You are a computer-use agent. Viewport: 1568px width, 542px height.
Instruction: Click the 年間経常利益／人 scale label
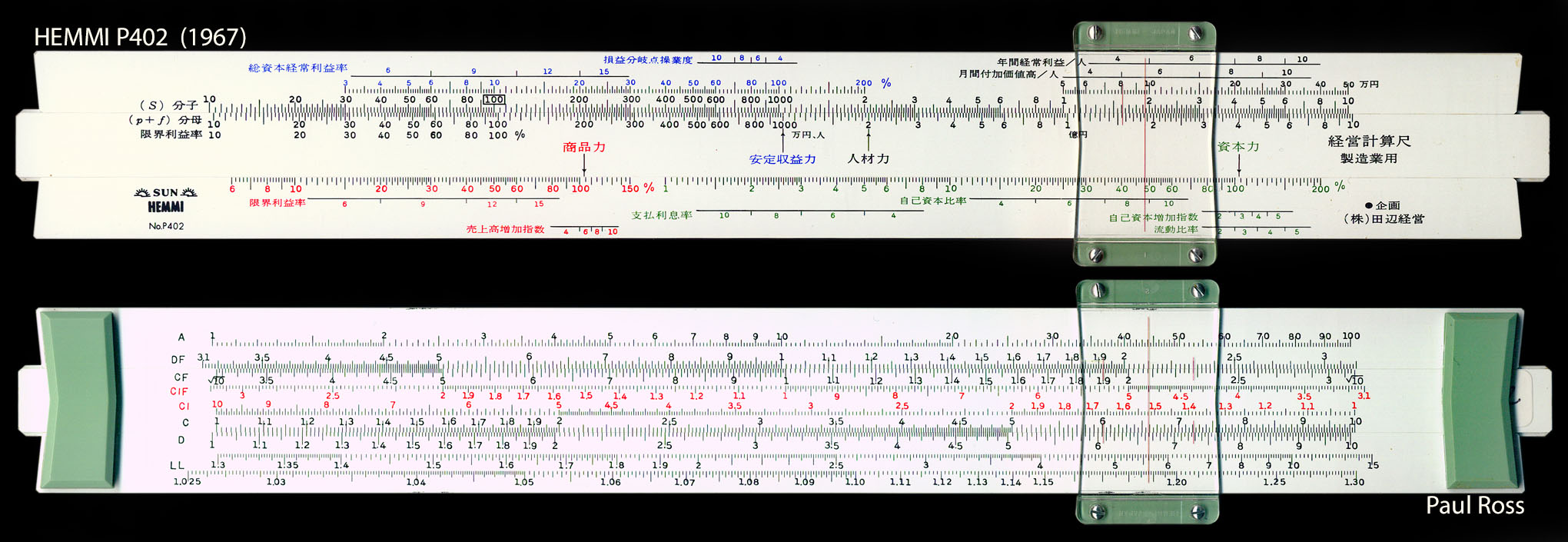[x=1041, y=62]
